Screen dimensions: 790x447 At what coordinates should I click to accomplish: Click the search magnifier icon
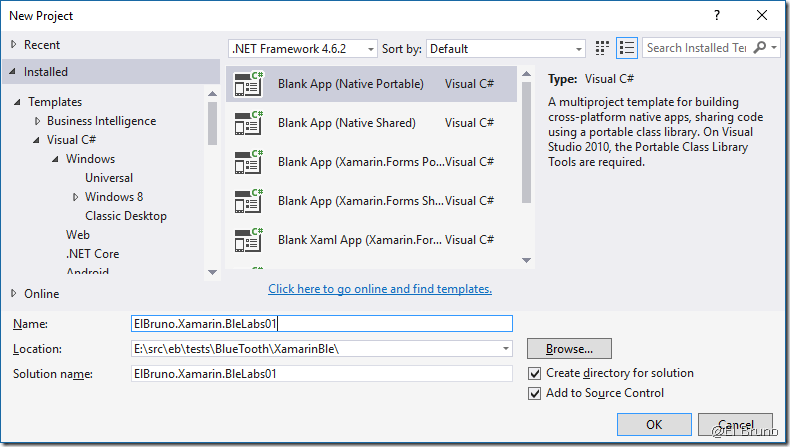coord(760,48)
